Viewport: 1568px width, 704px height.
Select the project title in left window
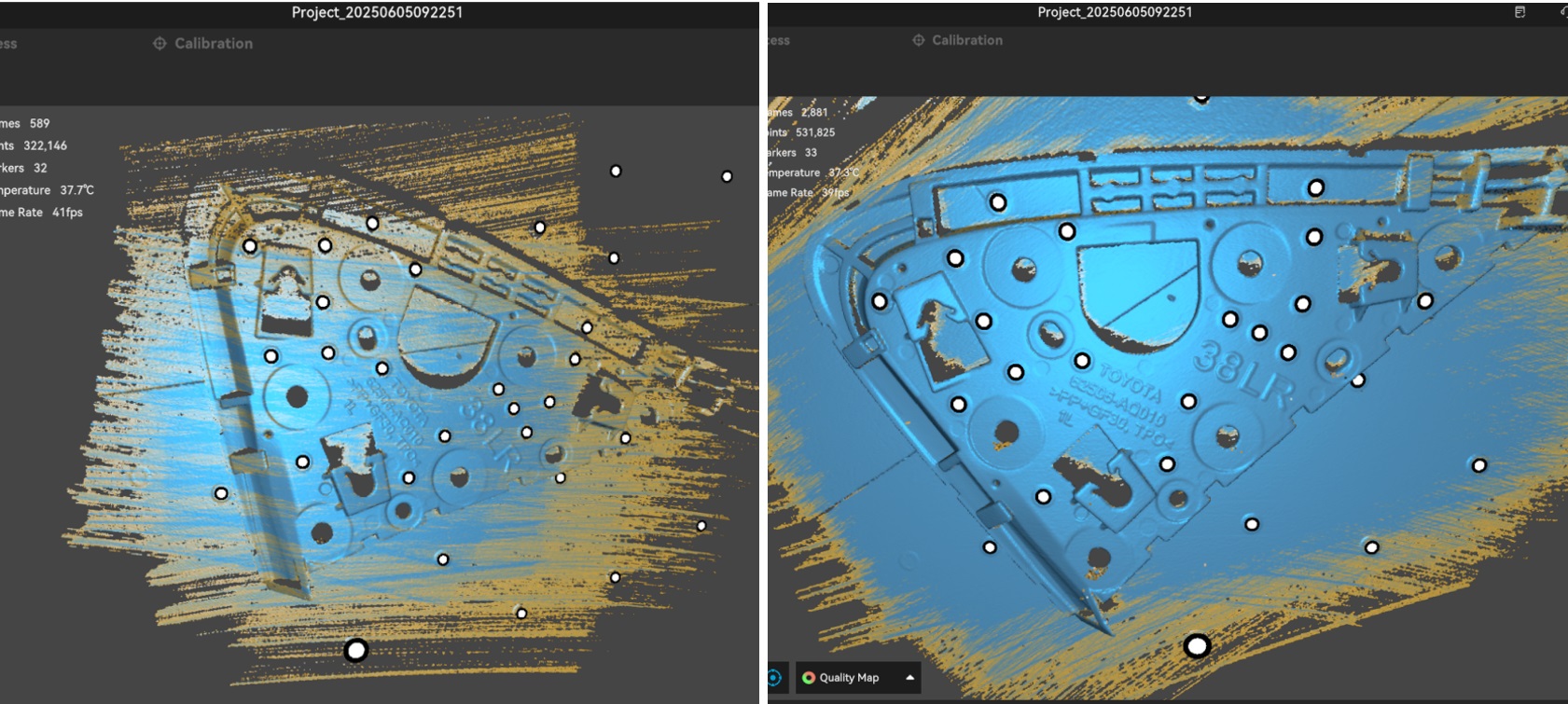coord(377,12)
